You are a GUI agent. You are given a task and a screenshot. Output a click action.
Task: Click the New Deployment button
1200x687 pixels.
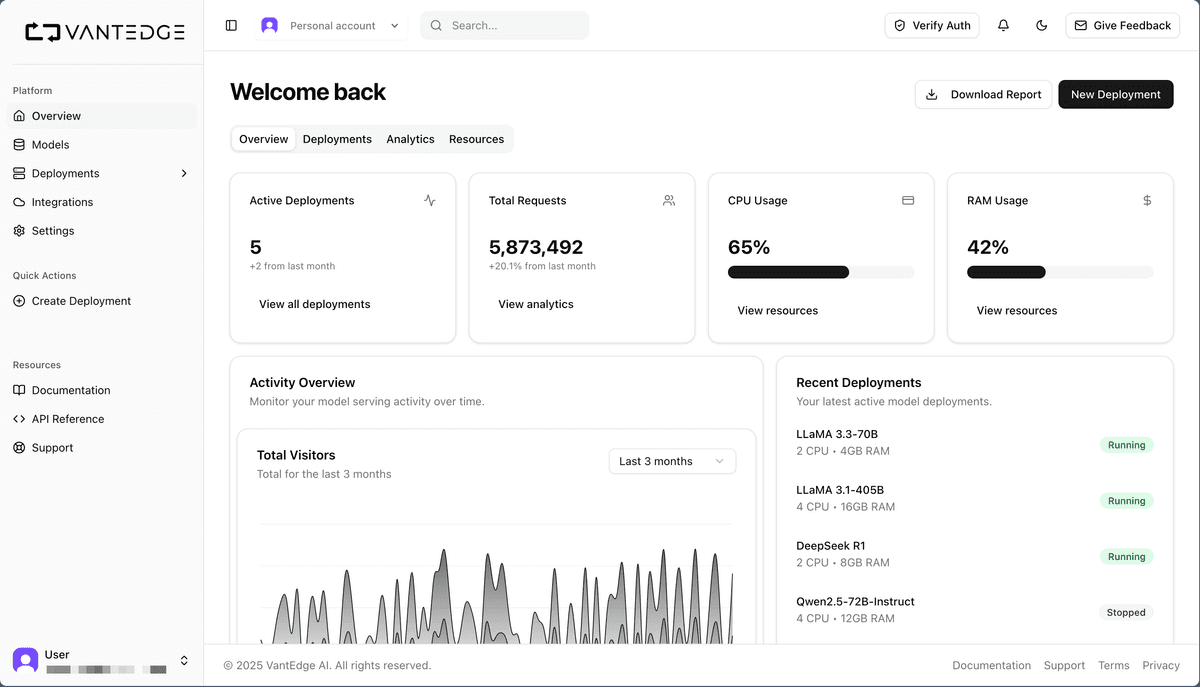[1115, 94]
